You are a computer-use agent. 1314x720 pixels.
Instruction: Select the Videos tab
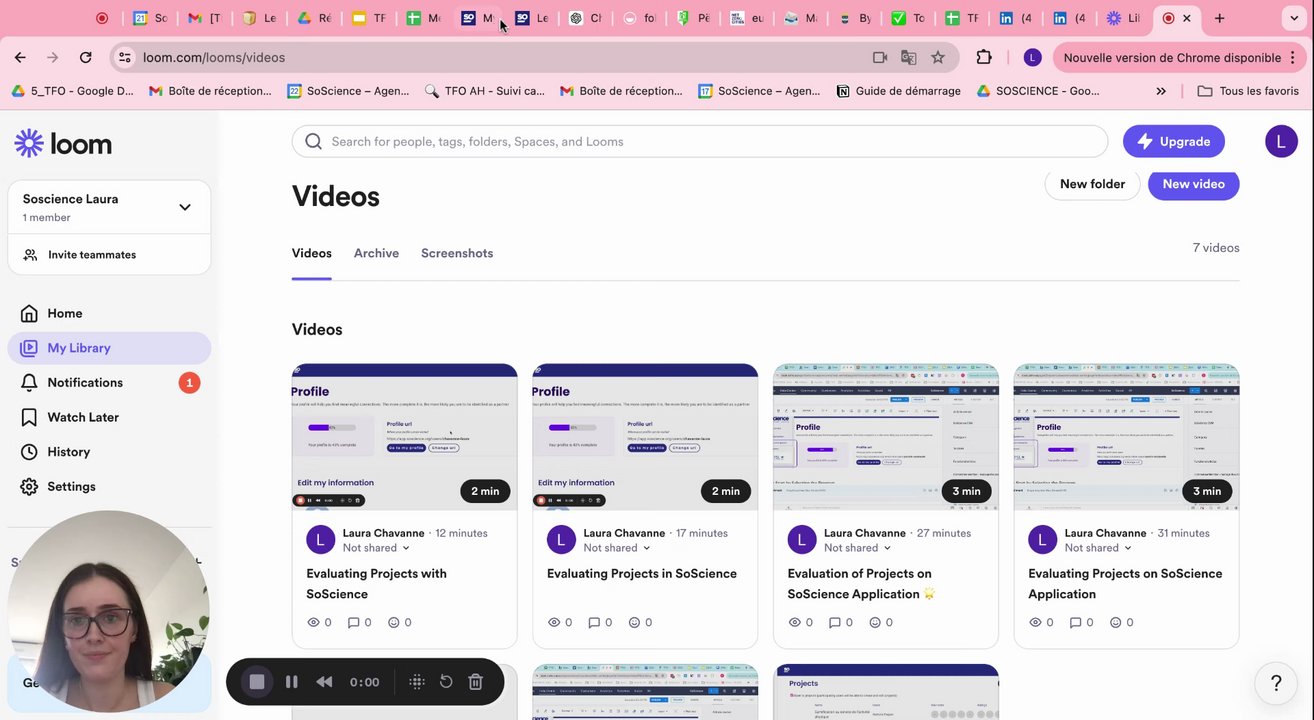coord(312,254)
